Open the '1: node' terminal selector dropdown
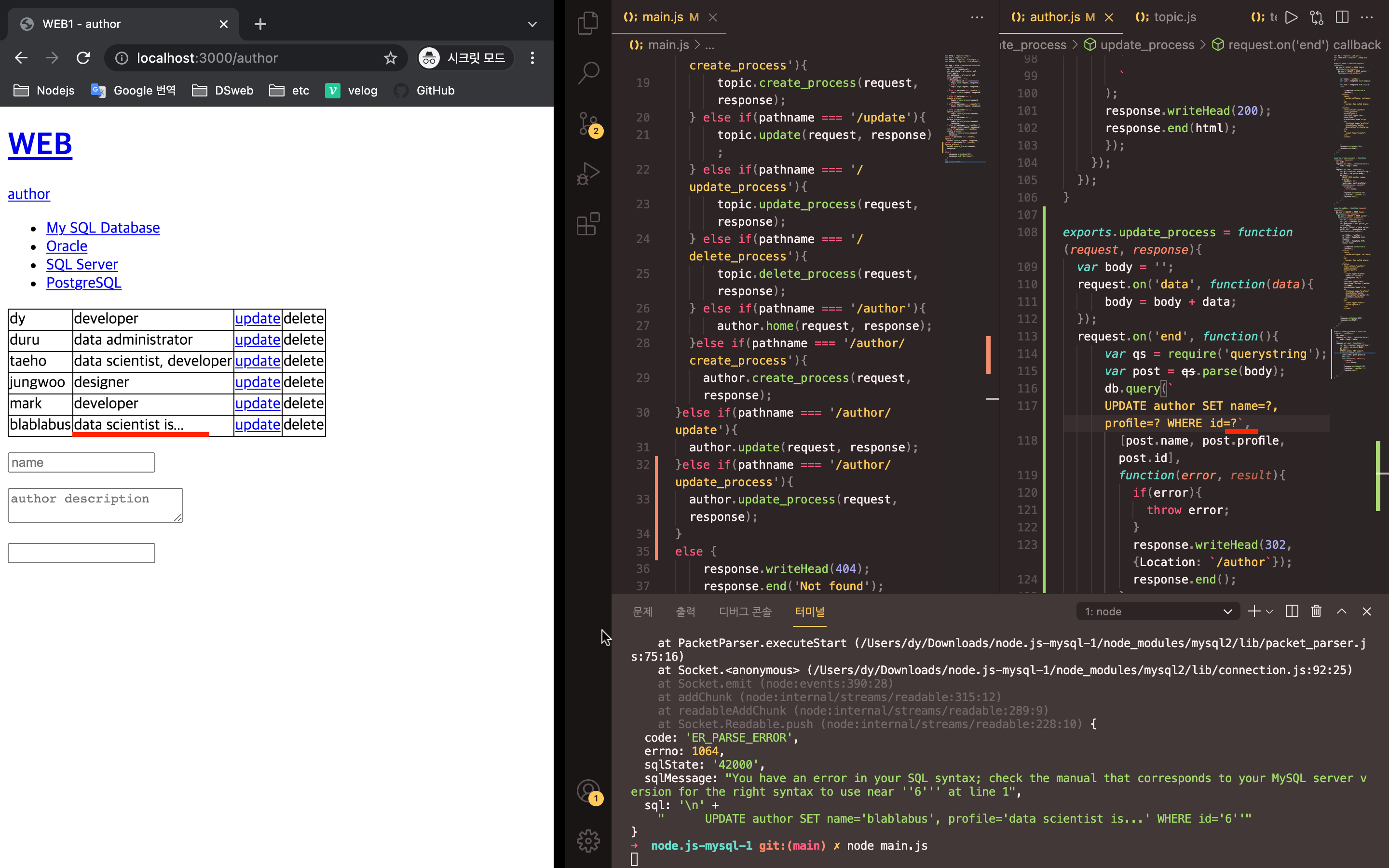Viewport: 1389px width, 868px height. pos(1157,611)
